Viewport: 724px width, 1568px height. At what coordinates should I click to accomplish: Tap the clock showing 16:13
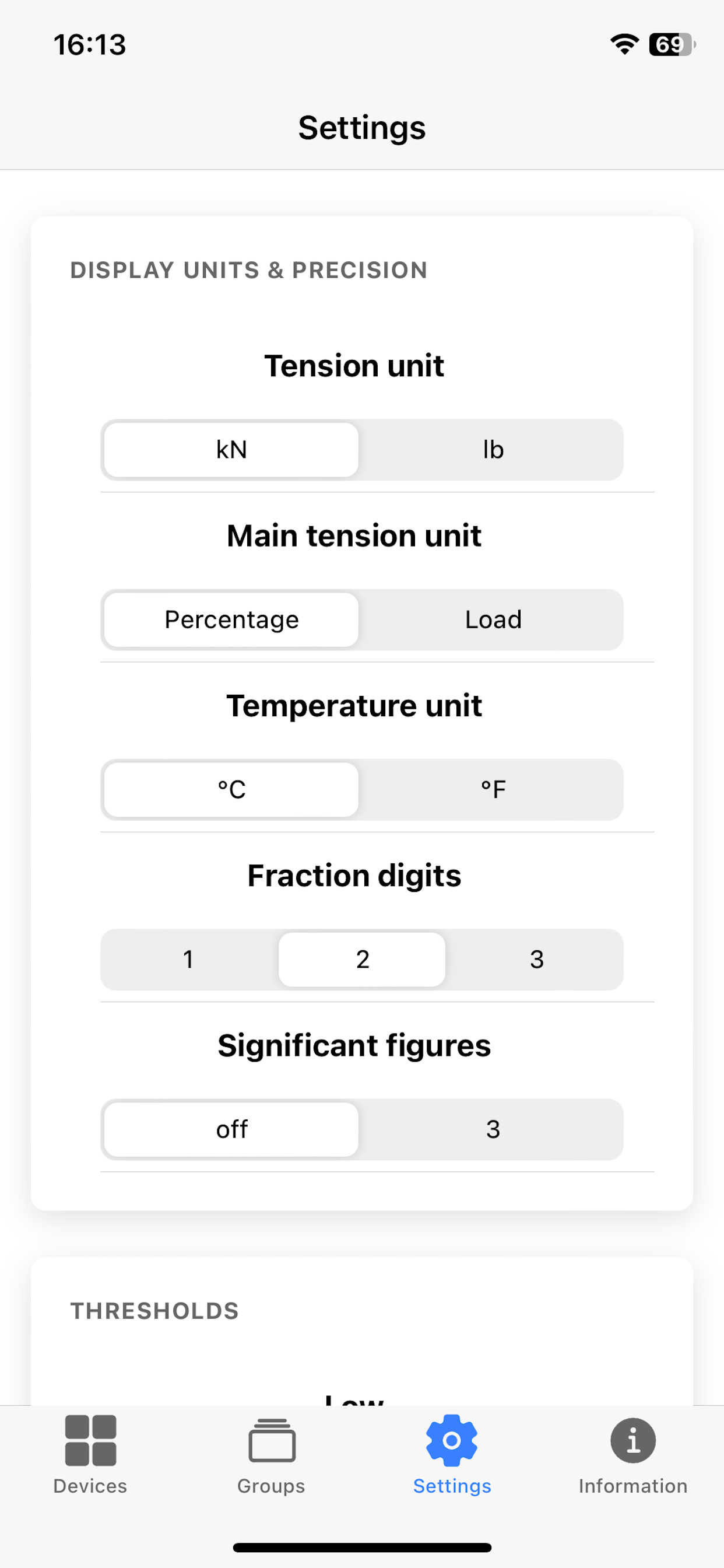(90, 44)
